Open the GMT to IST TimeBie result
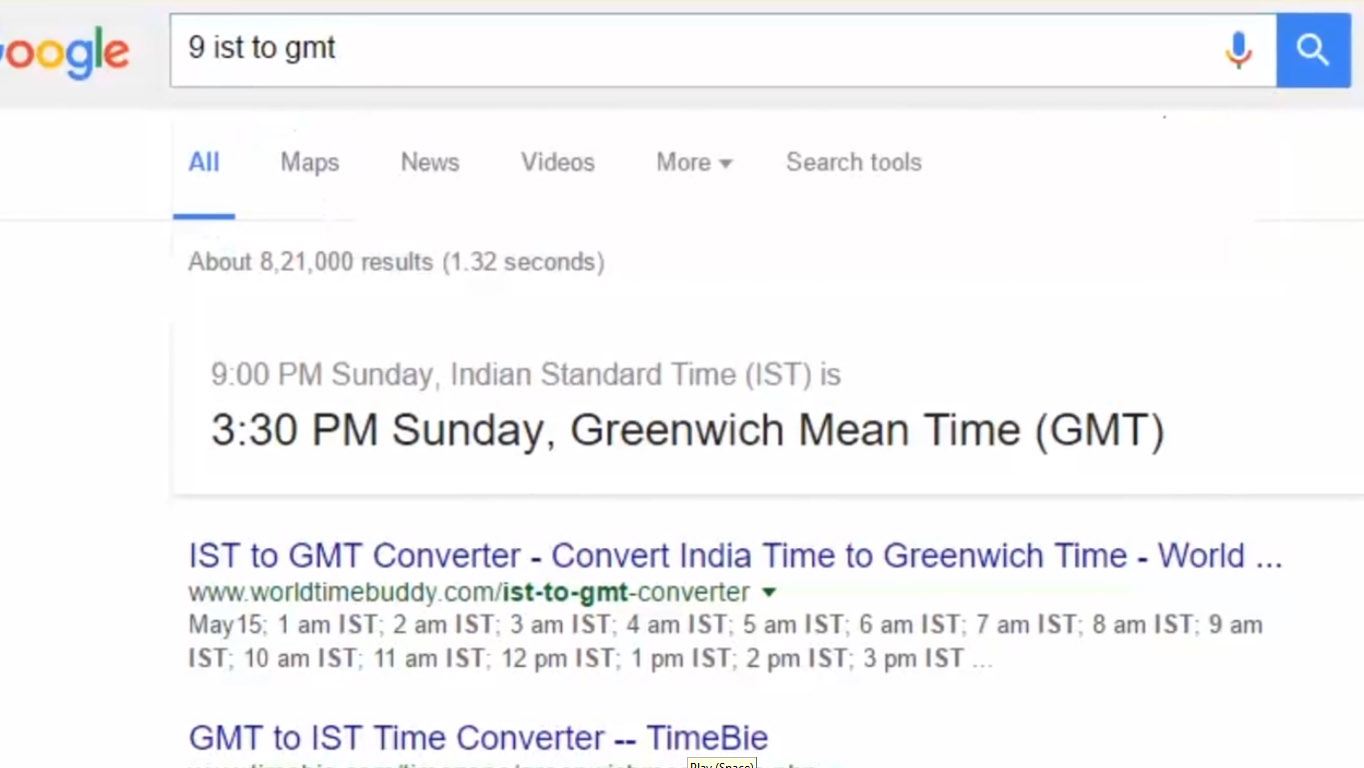The width and height of the screenshot is (1364, 768). point(478,738)
